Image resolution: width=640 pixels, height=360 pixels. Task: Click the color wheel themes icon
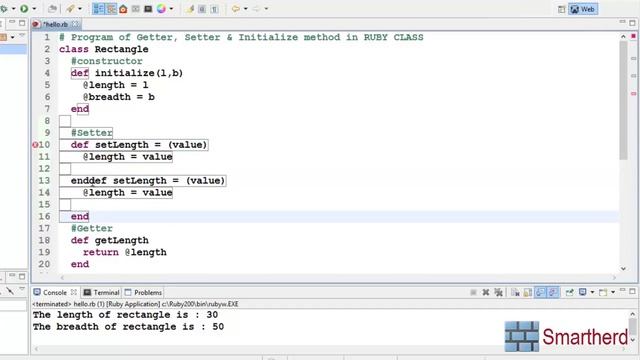(161, 9)
